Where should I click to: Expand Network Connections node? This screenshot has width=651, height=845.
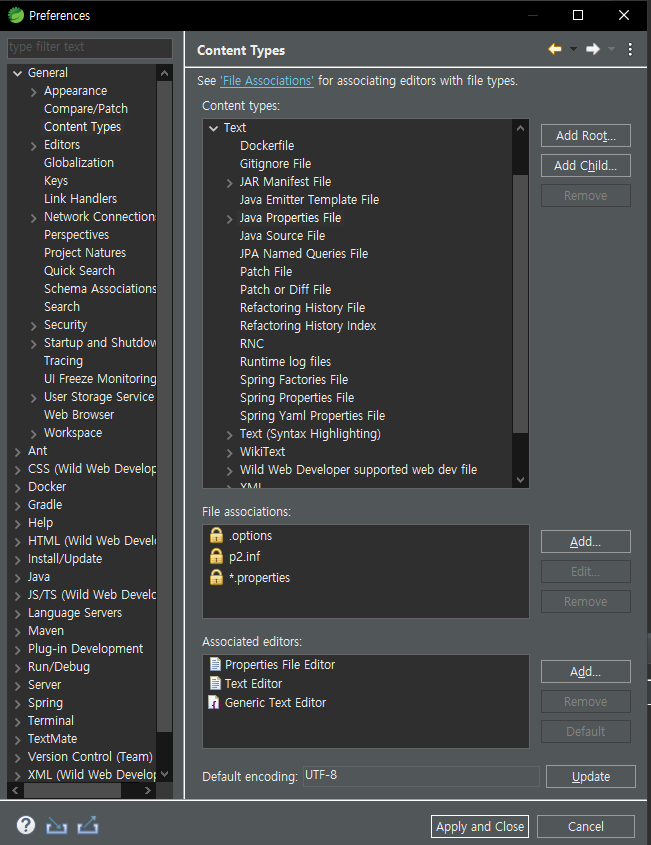(x=34, y=218)
